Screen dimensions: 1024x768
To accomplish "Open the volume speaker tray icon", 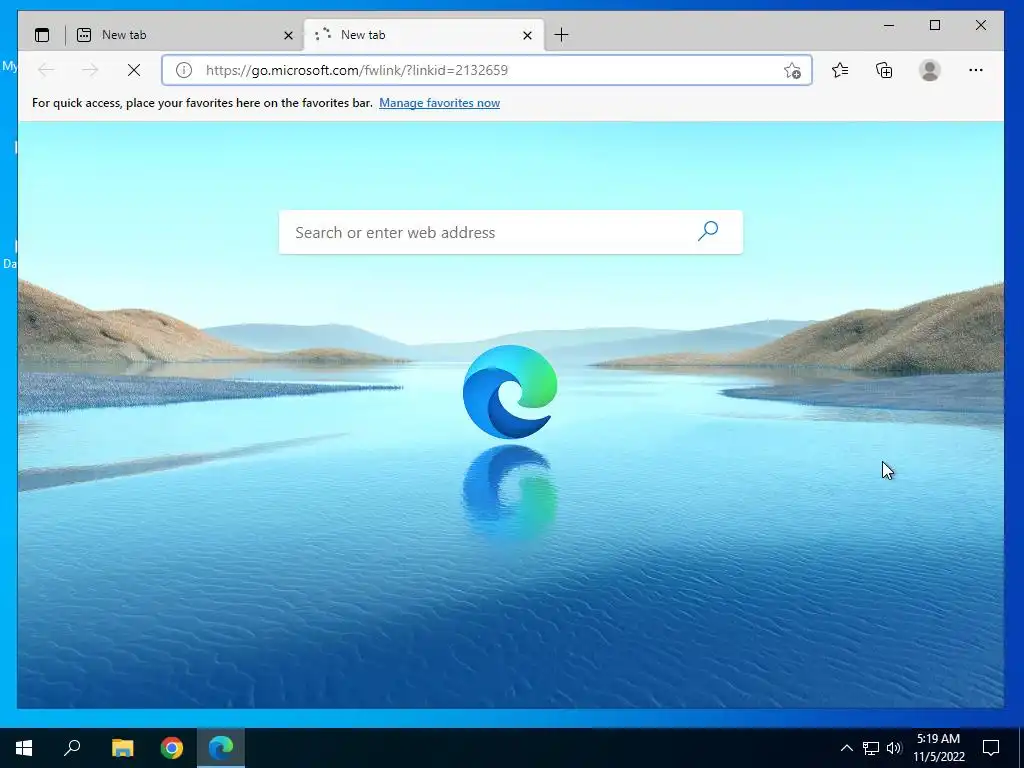I will point(894,748).
